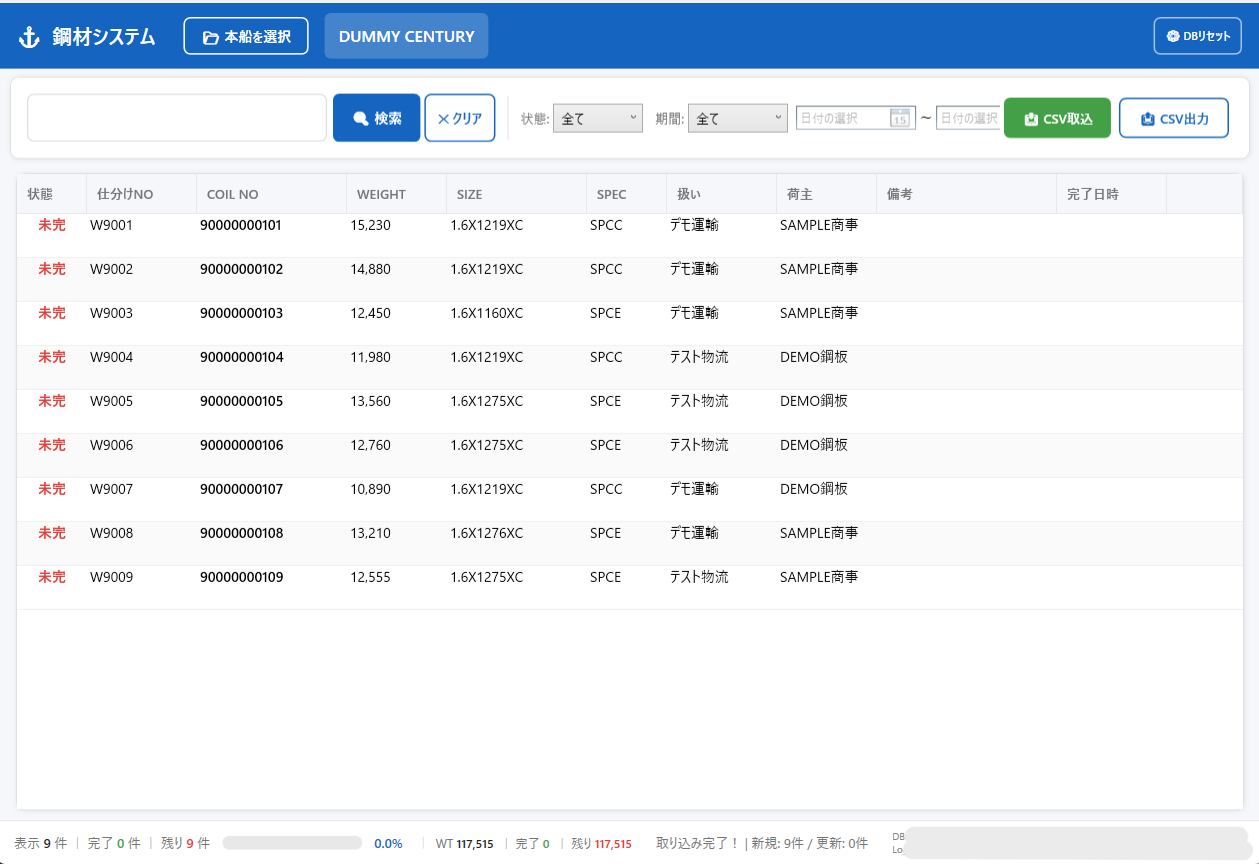Sort by the SIZE column header

coord(517,194)
